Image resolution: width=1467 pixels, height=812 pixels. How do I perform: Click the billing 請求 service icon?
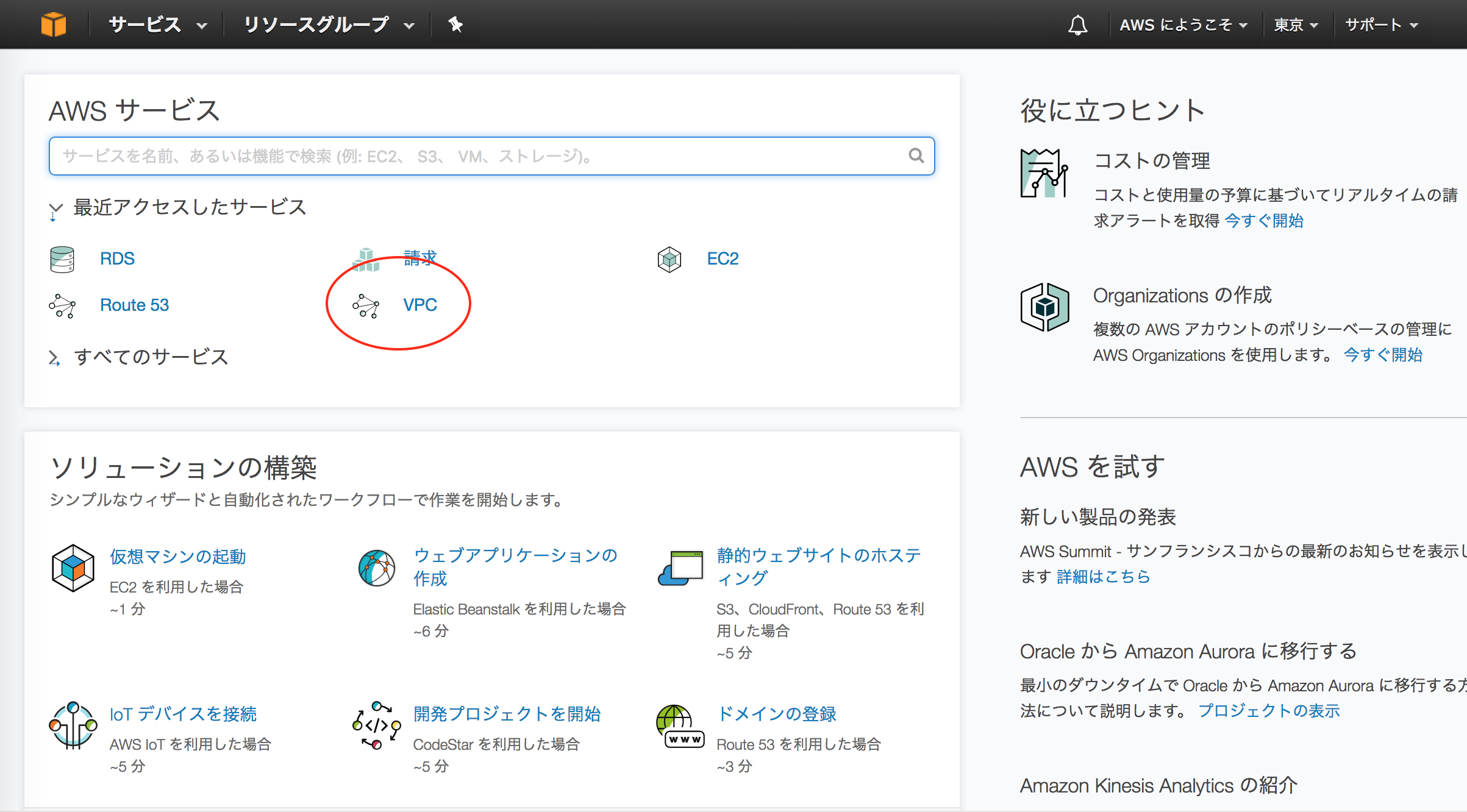(x=366, y=259)
